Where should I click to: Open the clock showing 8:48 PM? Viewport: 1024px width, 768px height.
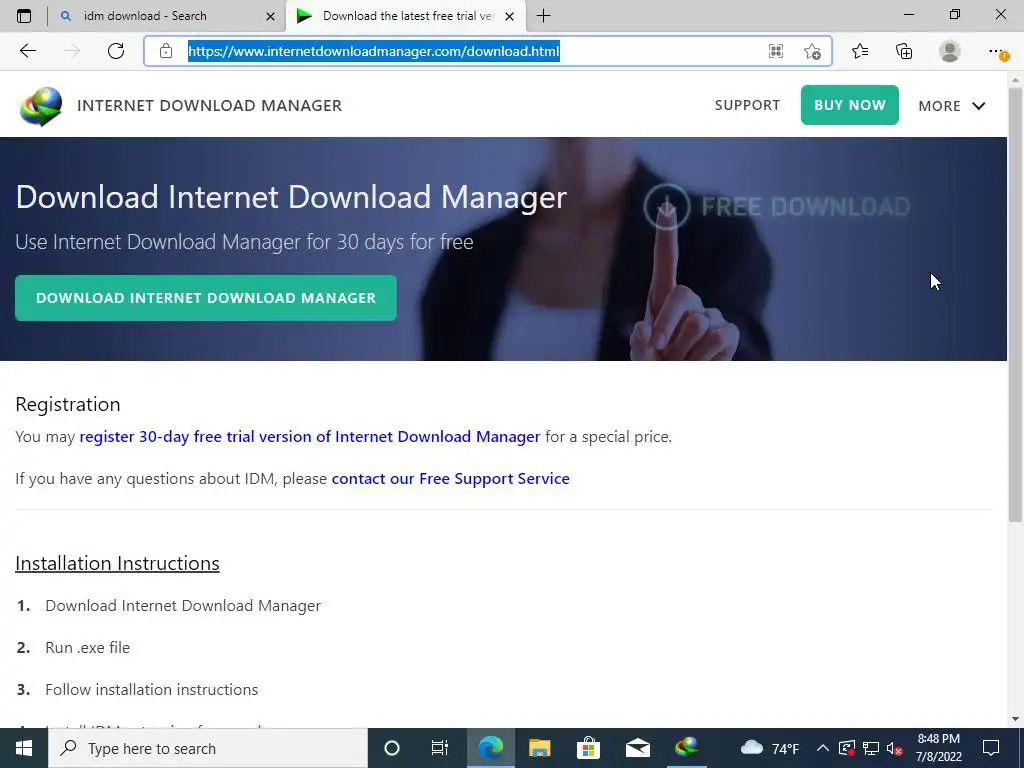938,748
